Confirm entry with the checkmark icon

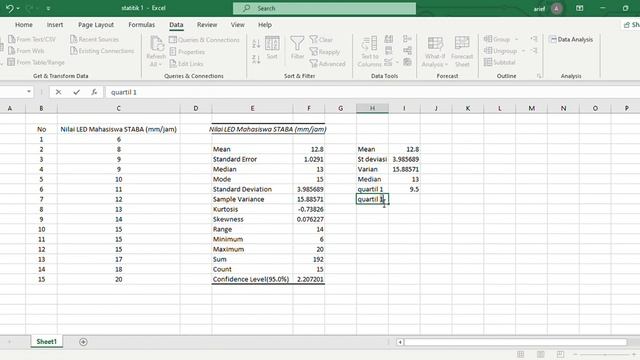(76, 92)
